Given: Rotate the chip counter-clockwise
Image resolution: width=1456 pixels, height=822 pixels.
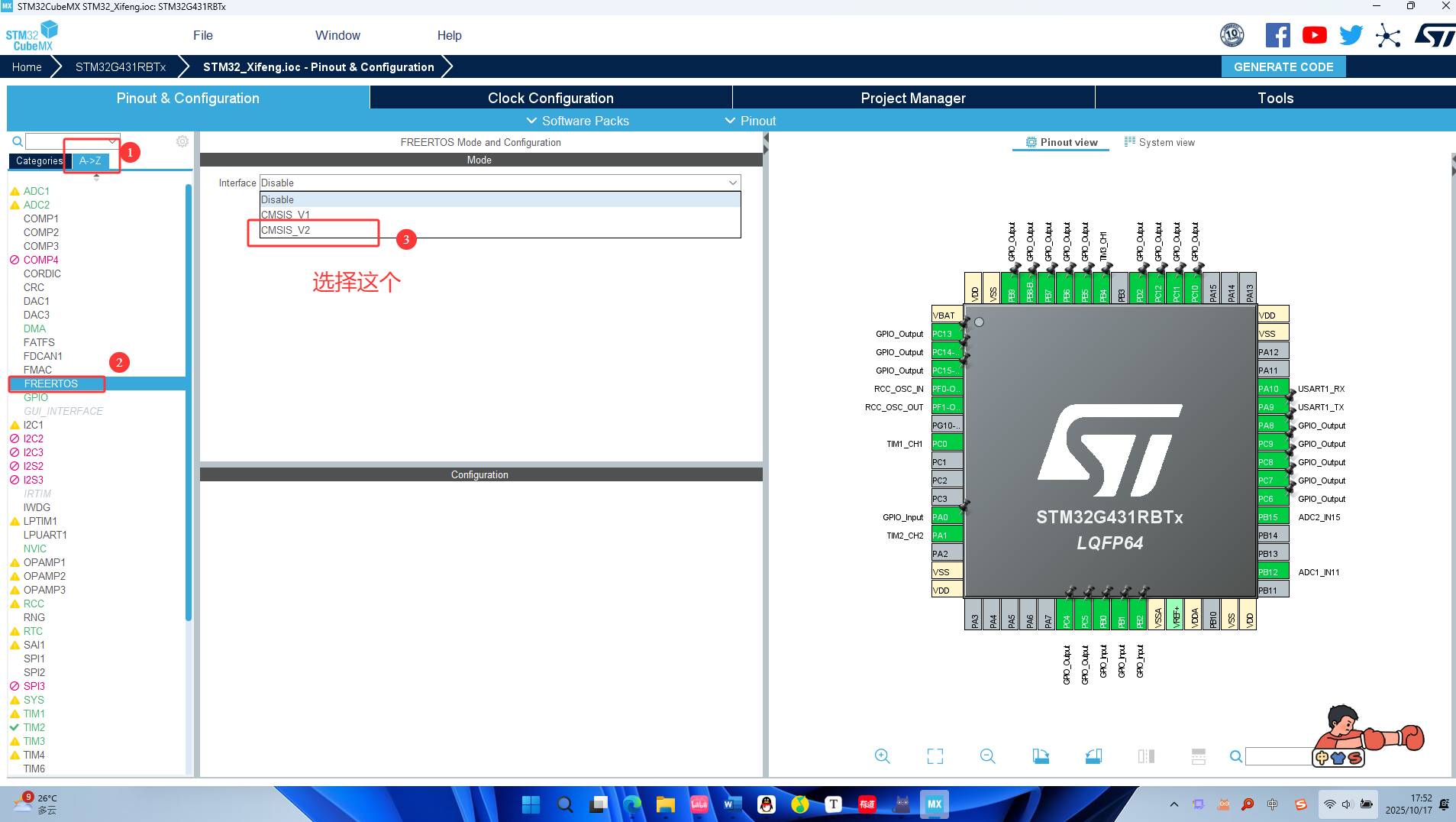Looking at the screenshot, I should click(x=1093, y=756).
